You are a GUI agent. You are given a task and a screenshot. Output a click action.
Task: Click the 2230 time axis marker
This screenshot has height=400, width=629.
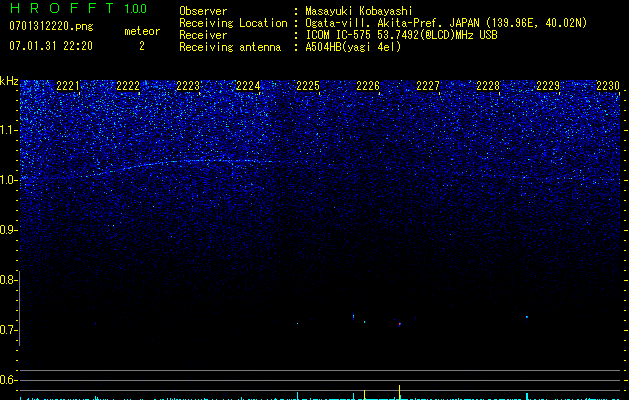608,86
